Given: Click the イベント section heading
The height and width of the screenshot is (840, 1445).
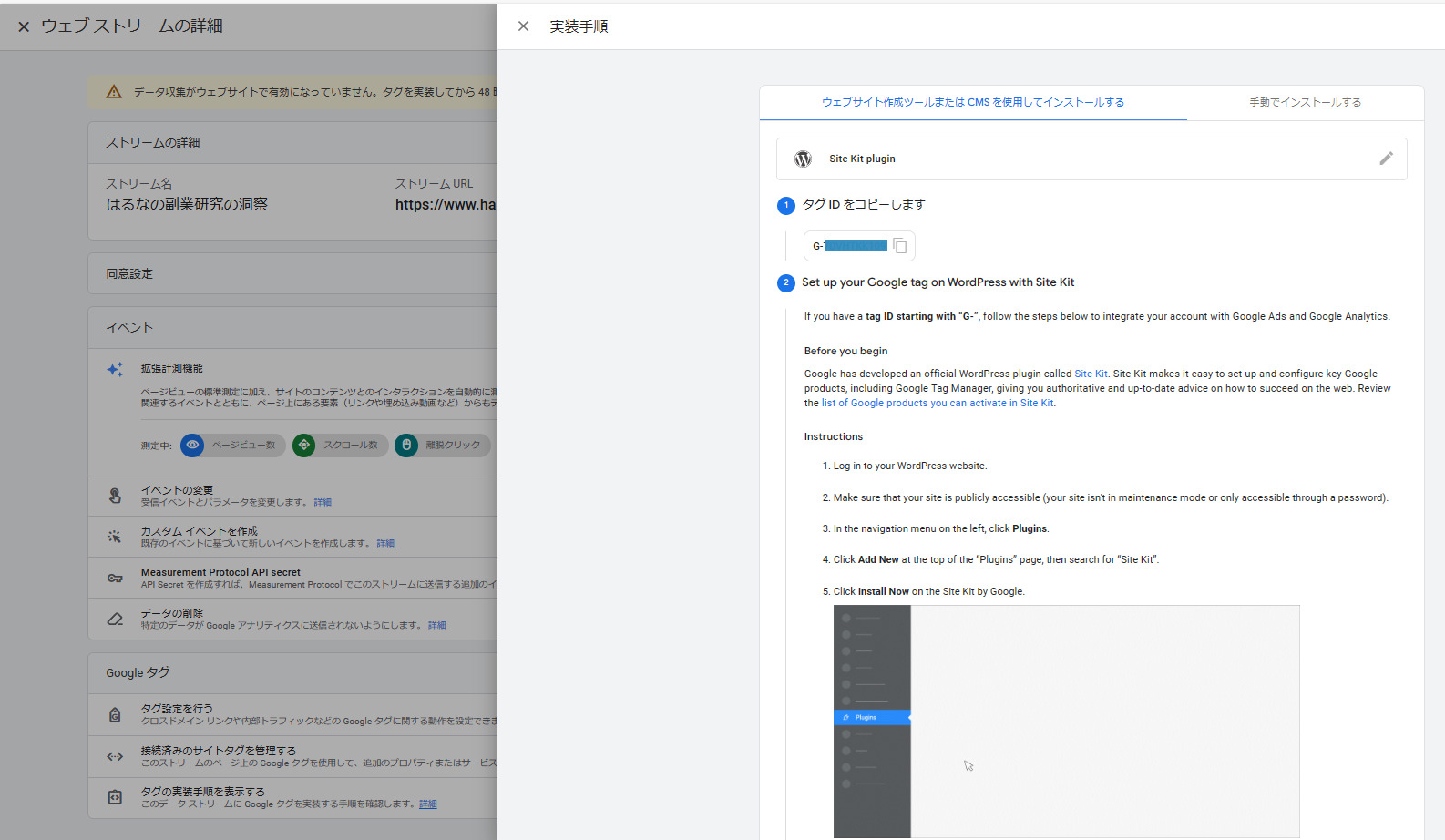Looking at the screenshot, I should coord(129,327).
